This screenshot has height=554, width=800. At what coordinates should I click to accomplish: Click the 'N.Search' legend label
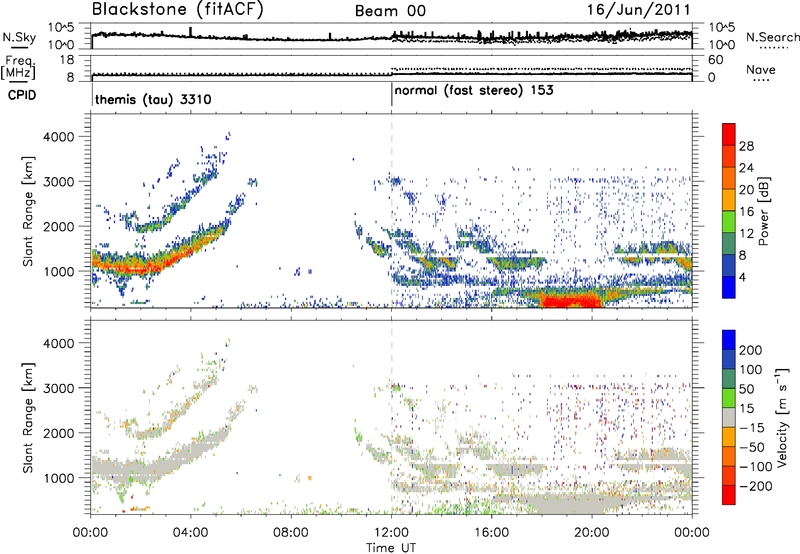point(772,37)
